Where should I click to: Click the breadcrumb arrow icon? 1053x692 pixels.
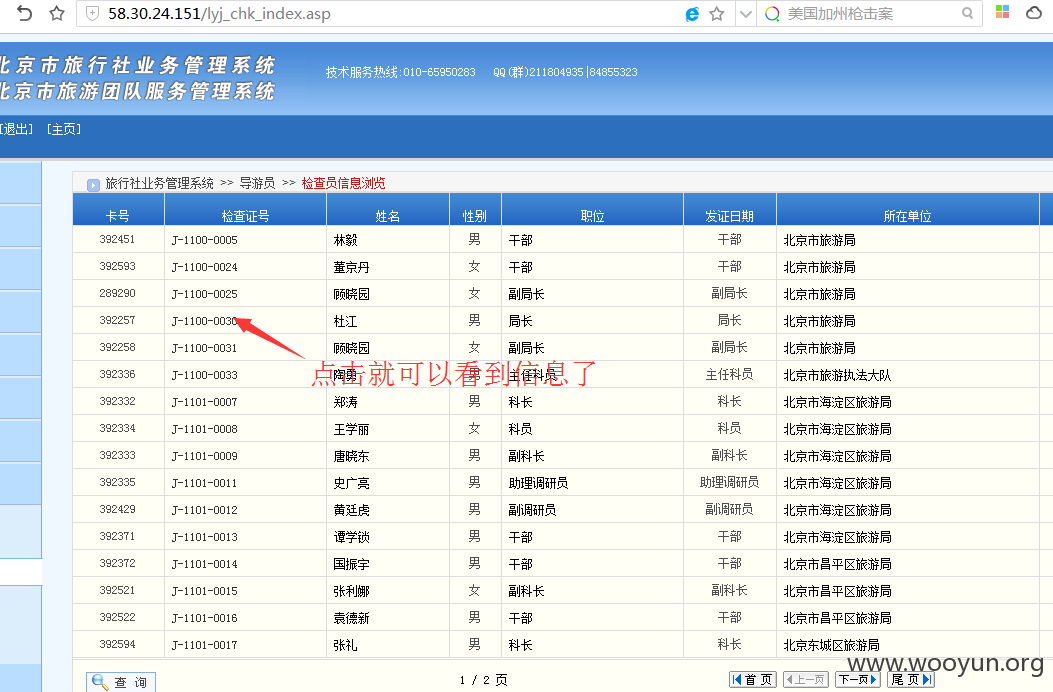pyautogui.click(x=93, y=185)
